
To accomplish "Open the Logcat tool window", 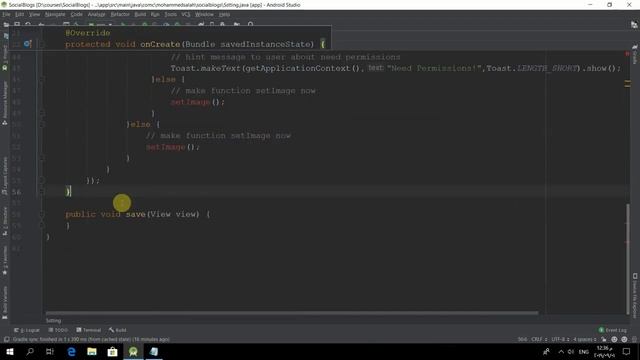I will (27, 330).
